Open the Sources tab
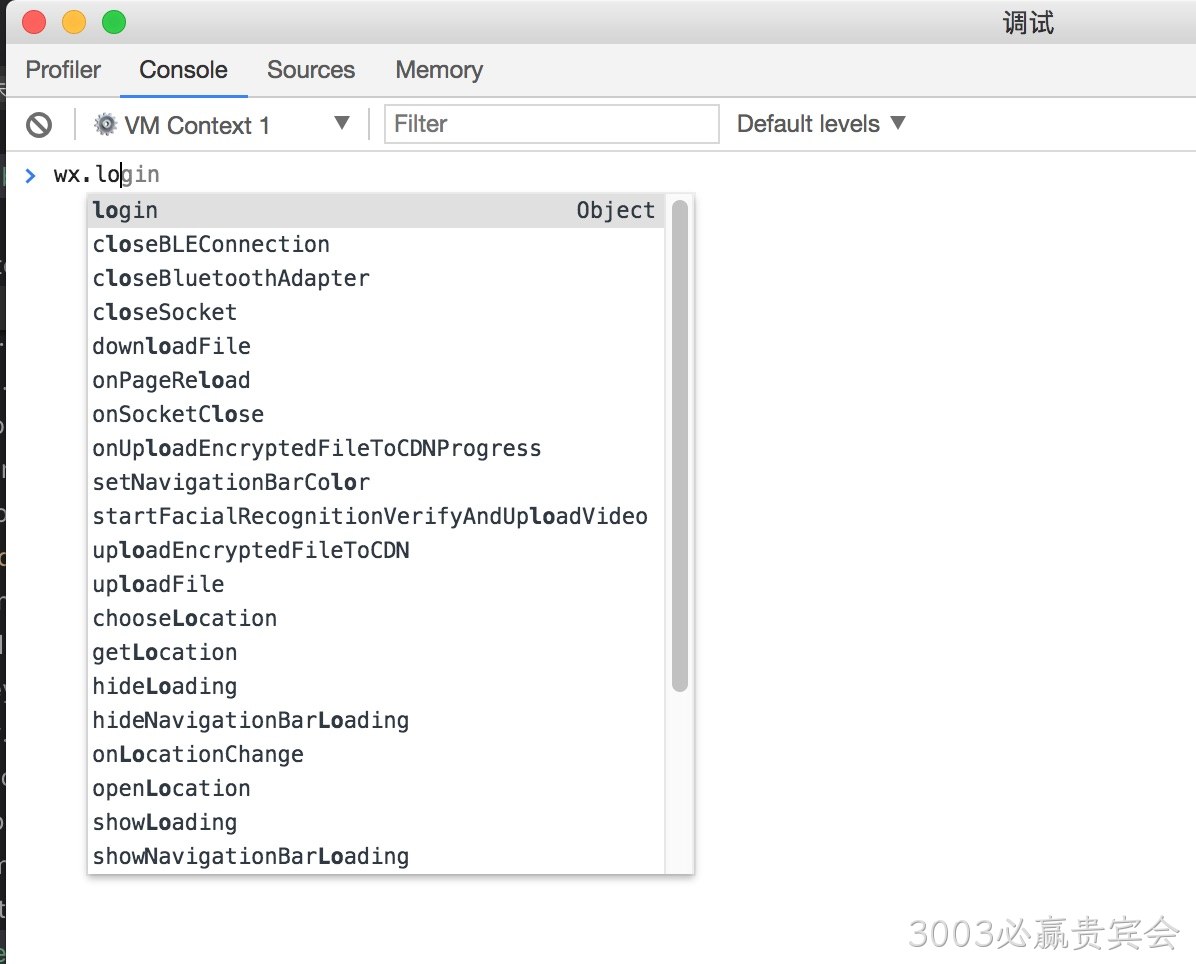 [310, 69]
